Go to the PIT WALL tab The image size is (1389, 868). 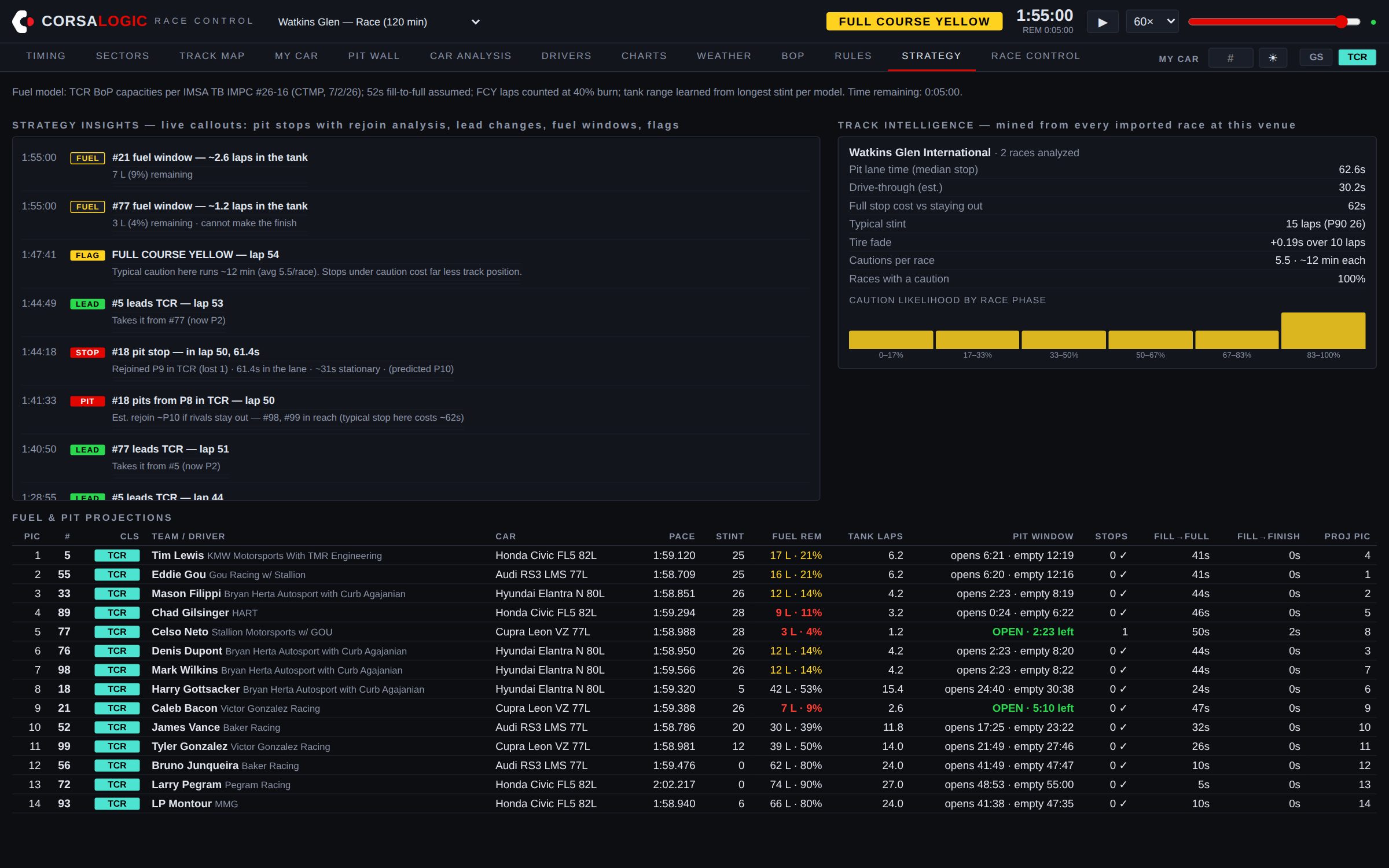(374, 56)
